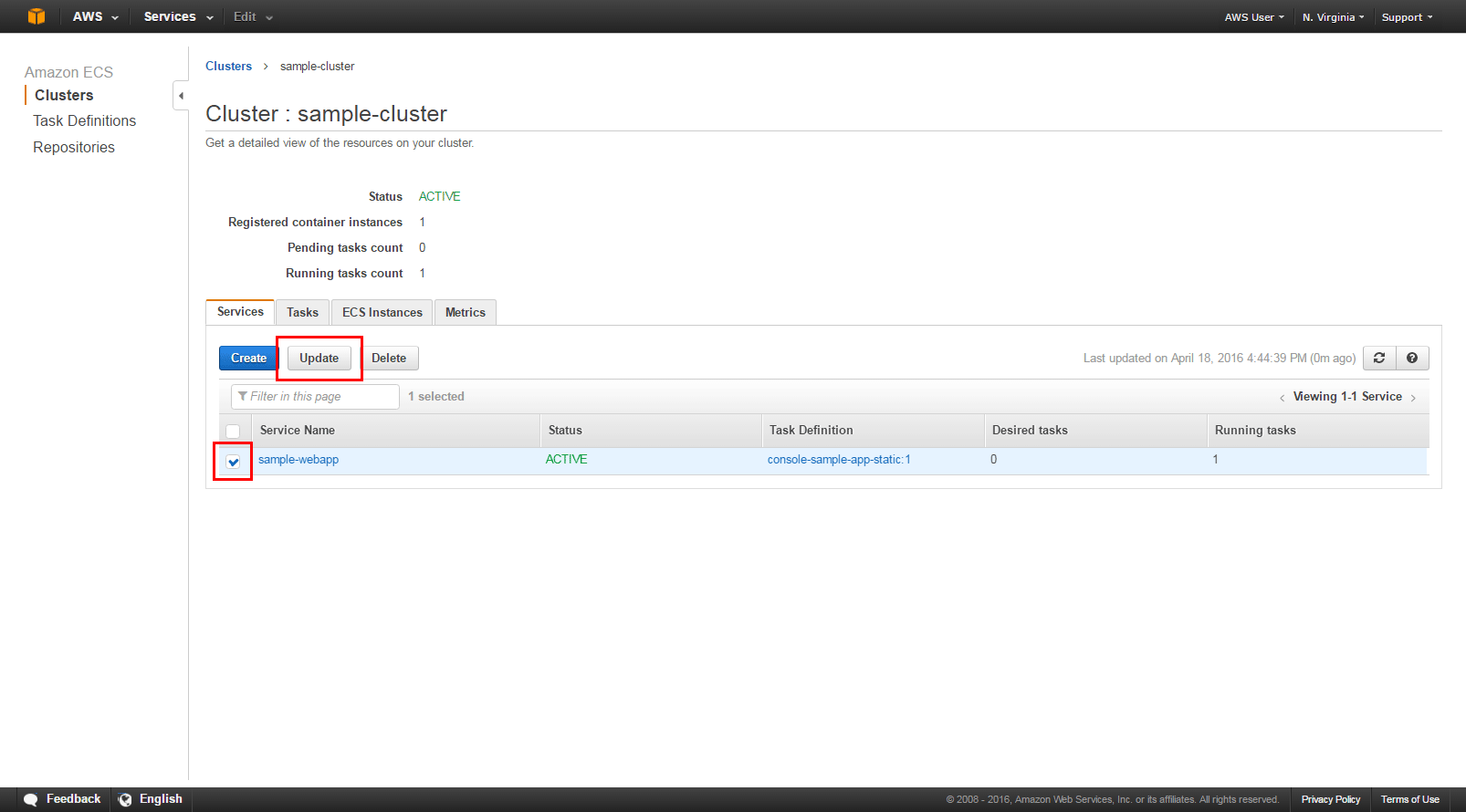1466x812 pixels.
Task: Click the Delete button
Action: click(389, 358)
